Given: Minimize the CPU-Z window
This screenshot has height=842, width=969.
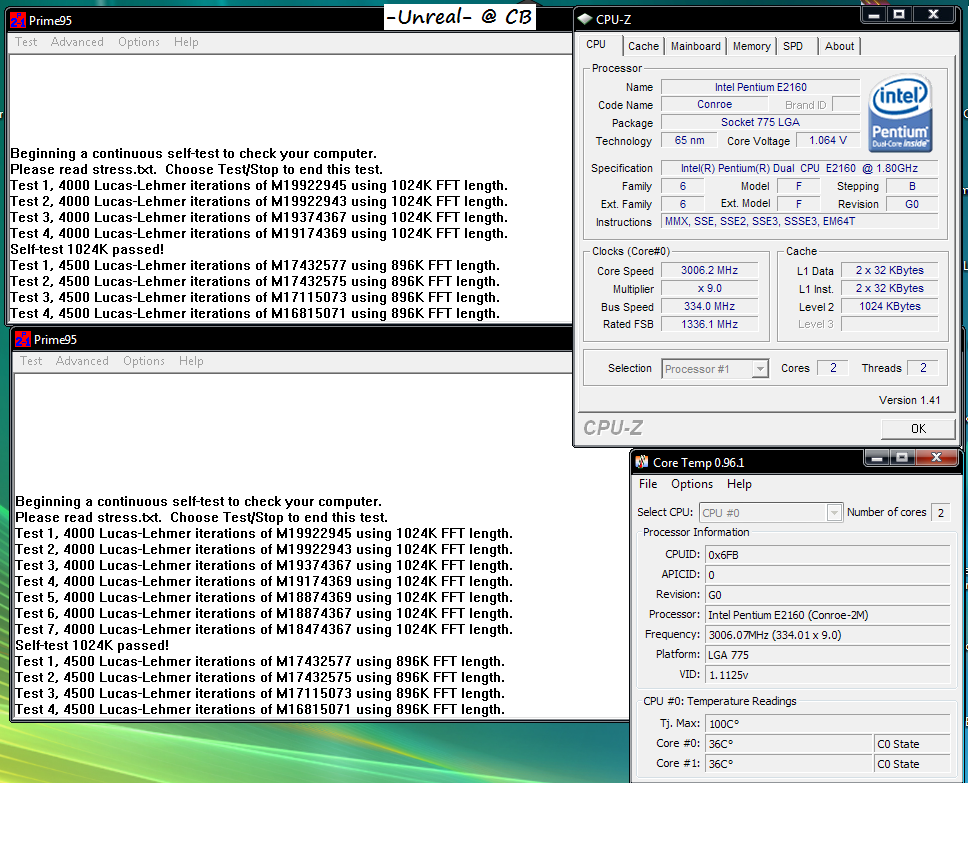Looking at the screenshot, I should click(x=874, y=14).
